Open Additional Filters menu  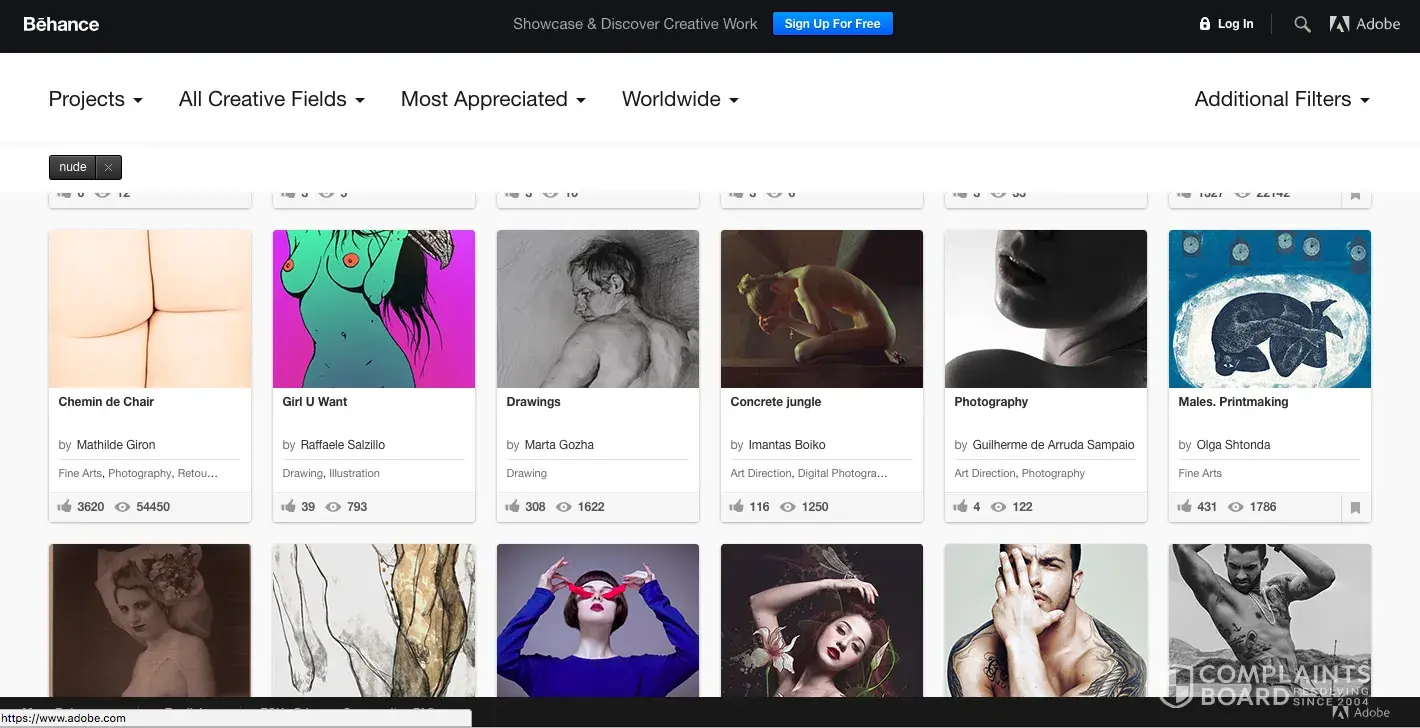click(1282, 99)
